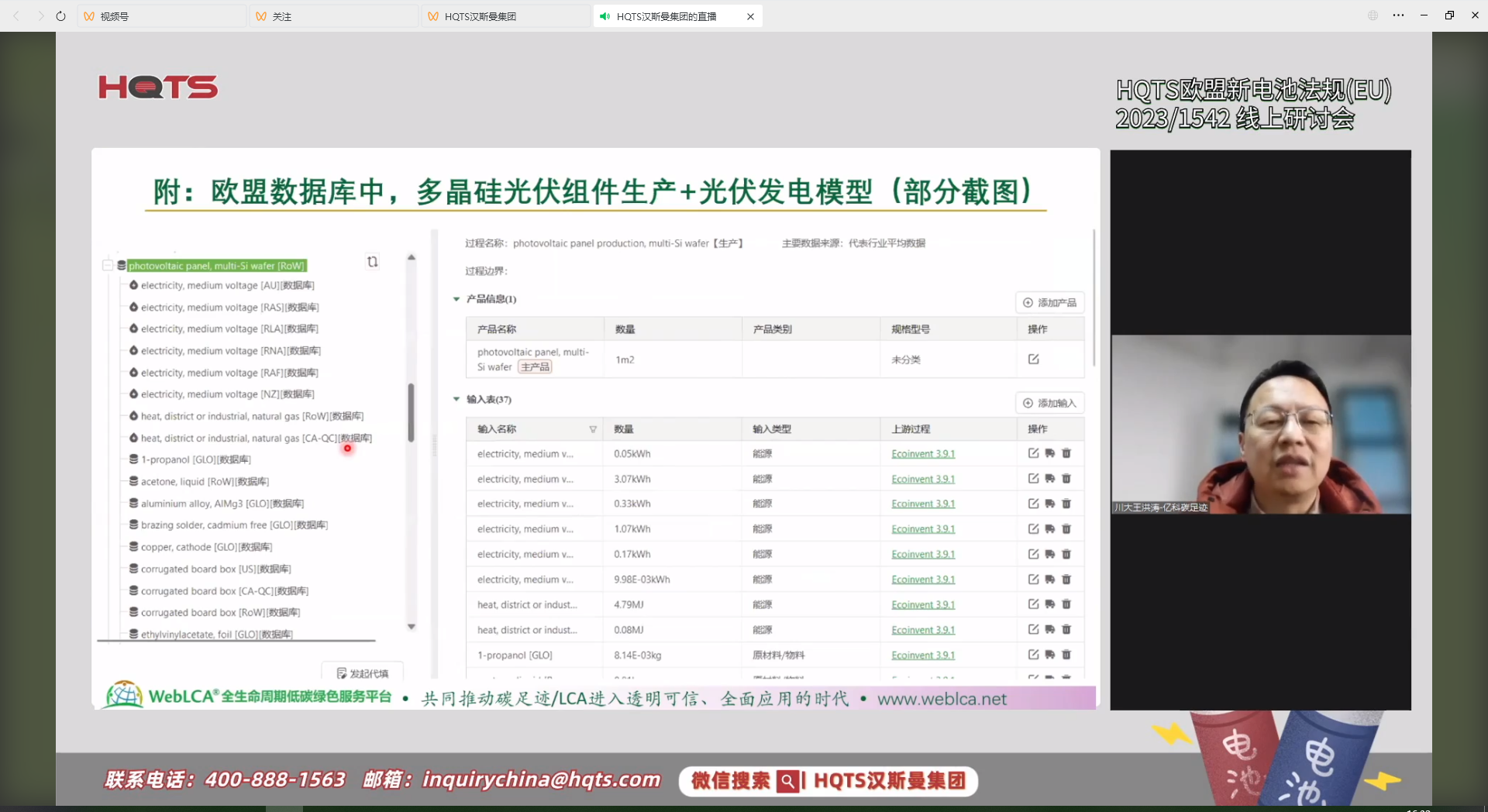Switch to the 视频号 tab

click(x=161, y=16)
